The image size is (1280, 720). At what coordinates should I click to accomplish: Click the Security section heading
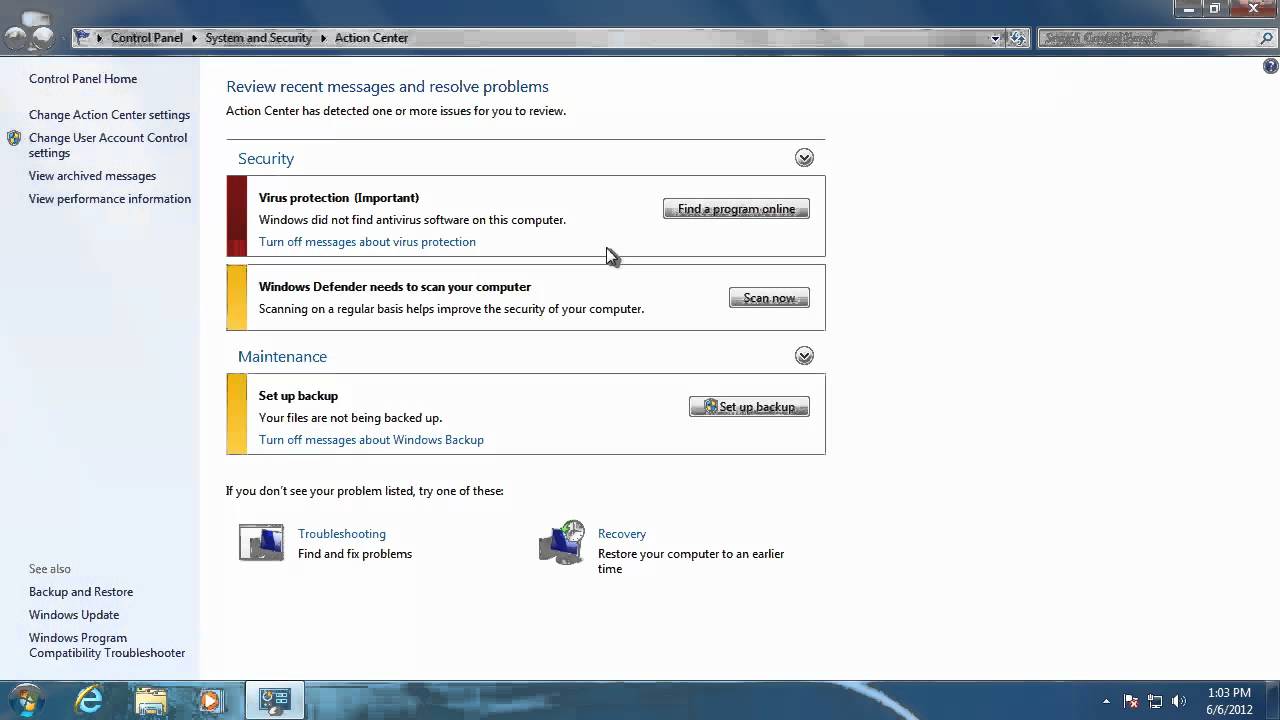pyautogui.click(x=266, y=158)
